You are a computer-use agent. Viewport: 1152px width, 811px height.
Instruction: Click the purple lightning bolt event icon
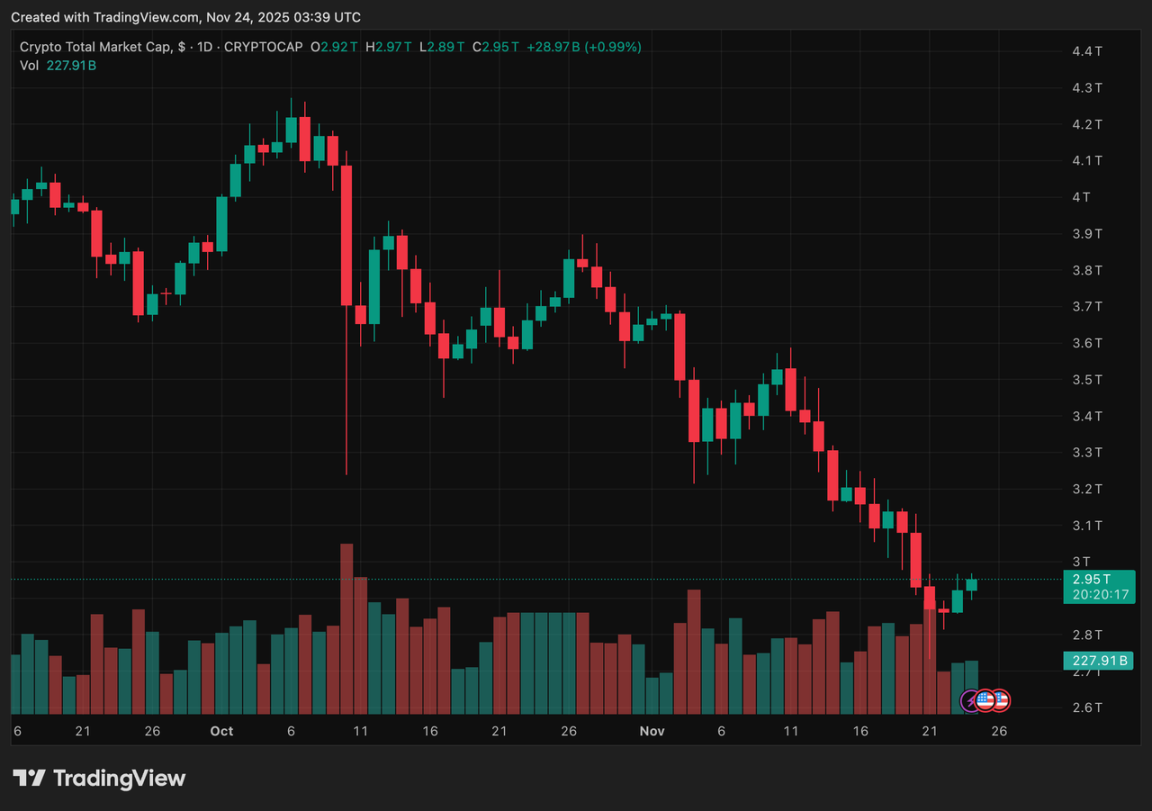970,701
